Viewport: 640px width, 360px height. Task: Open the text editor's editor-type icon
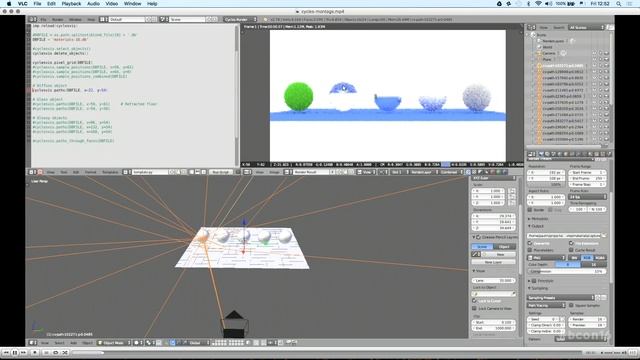(33, 172)
